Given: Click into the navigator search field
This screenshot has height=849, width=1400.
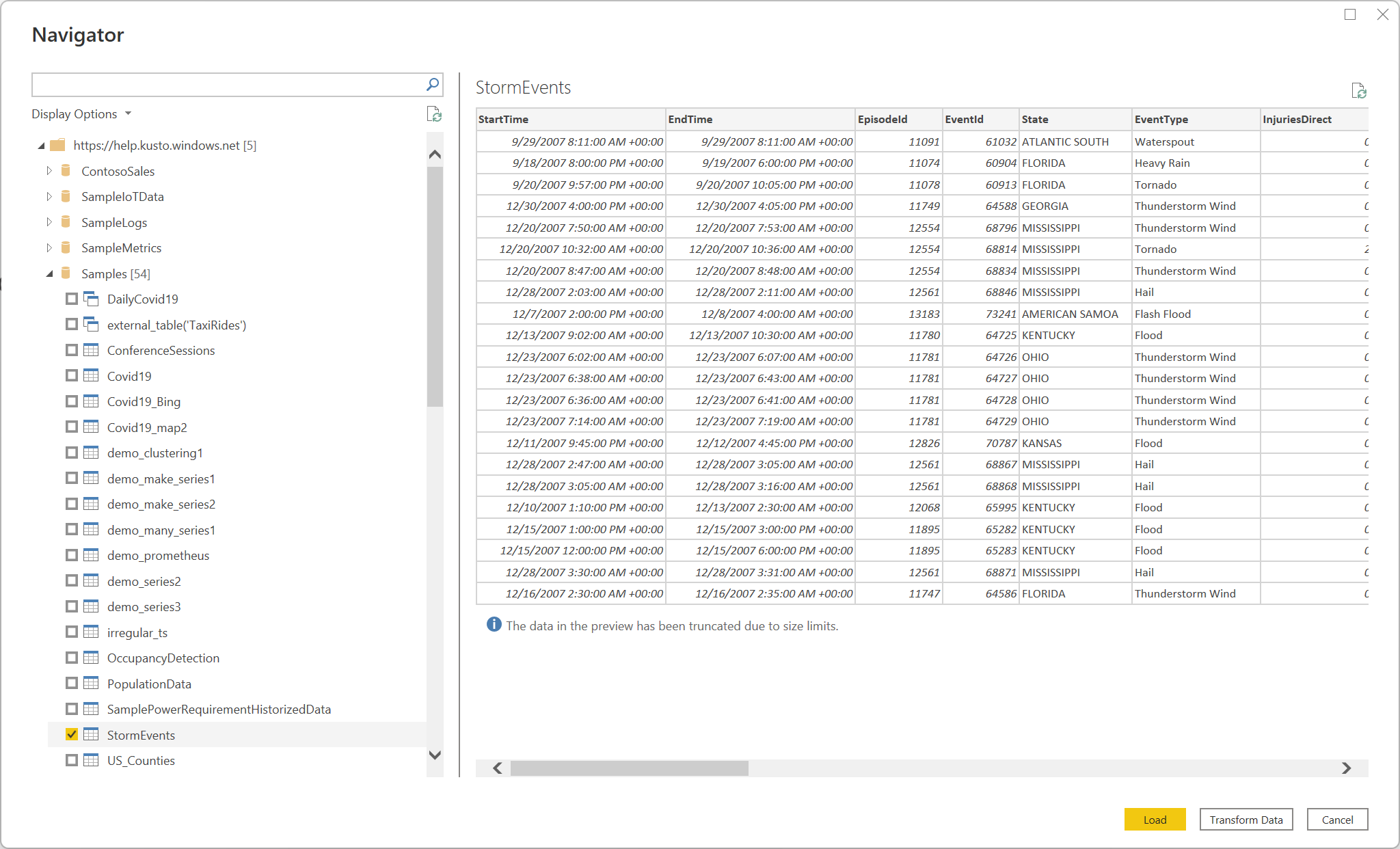Looking at the screenshot, I should tap(226, 85).
